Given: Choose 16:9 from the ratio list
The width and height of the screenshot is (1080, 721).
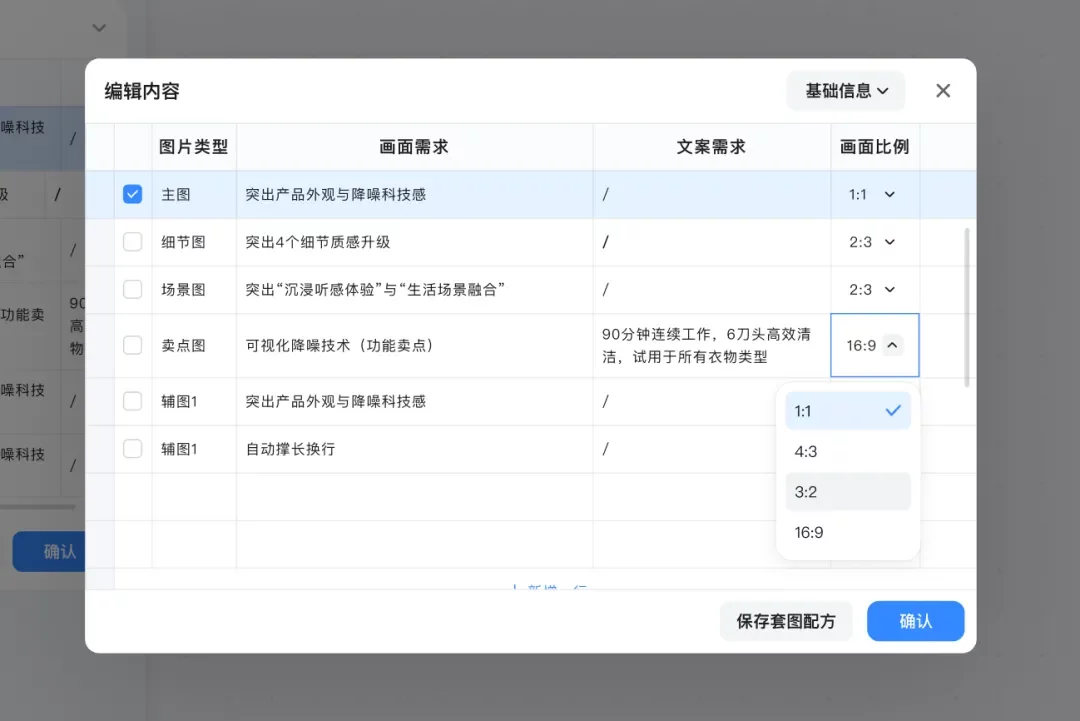Looking at the screenshot, I should click(x=847, y=532).
